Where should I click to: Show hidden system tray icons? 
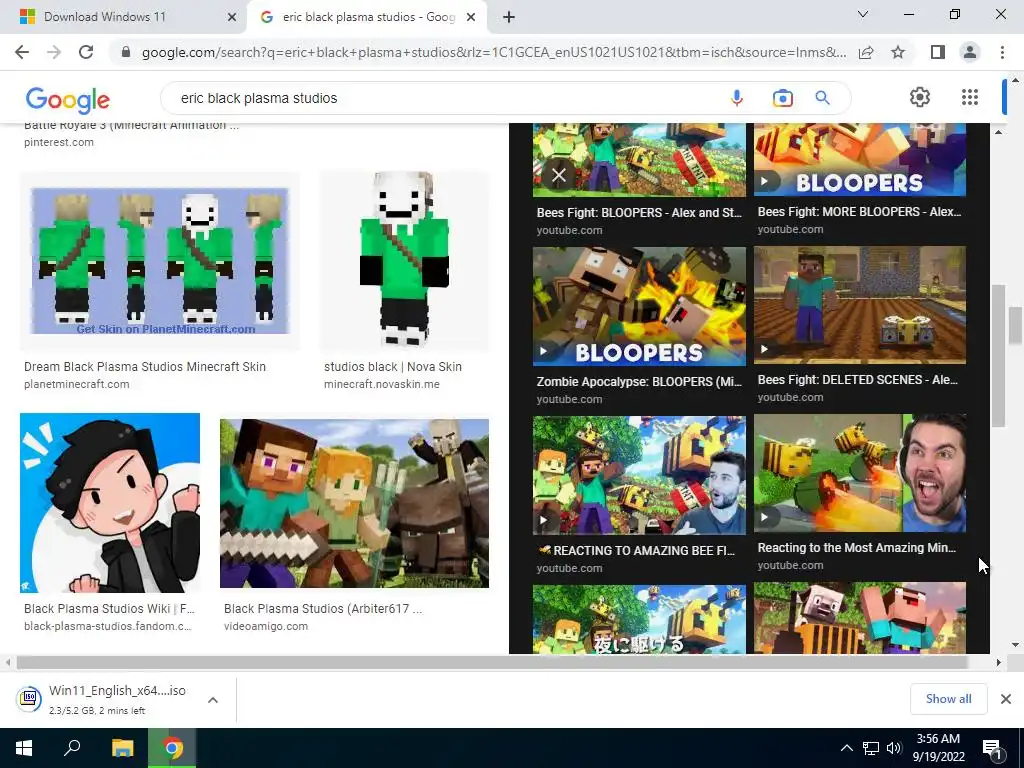(846, 748)
